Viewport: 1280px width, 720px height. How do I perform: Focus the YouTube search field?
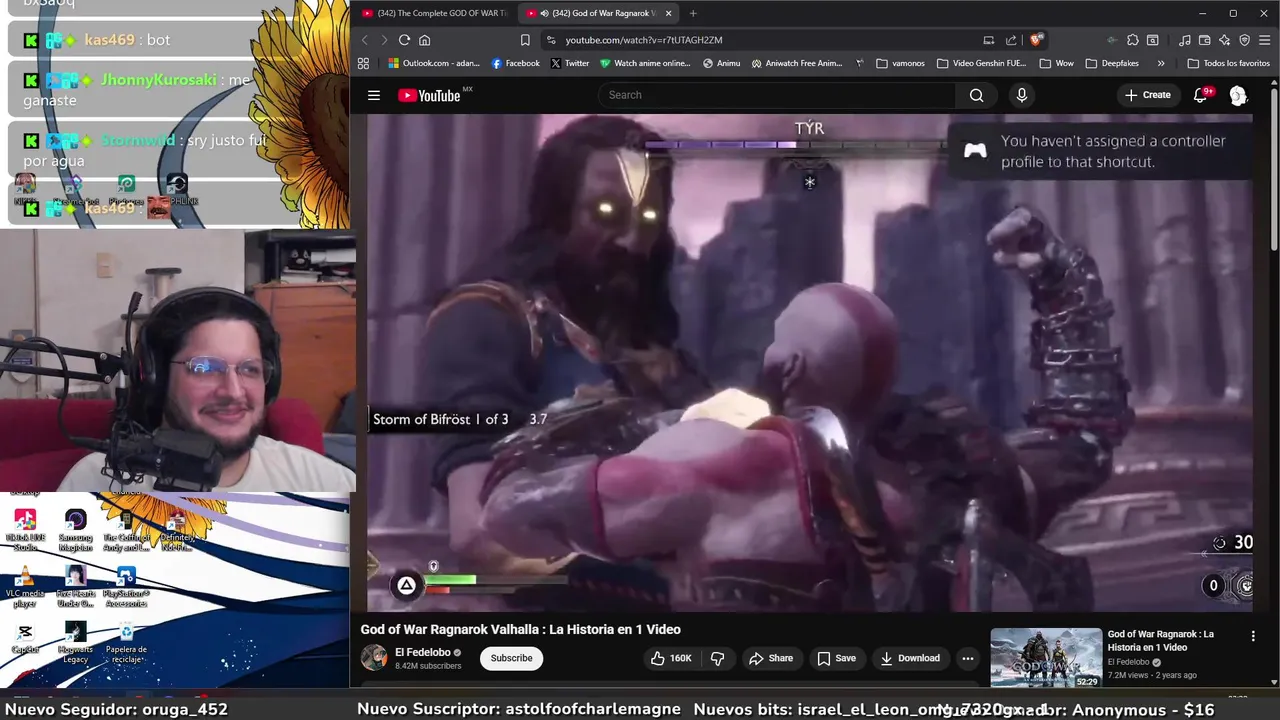[x=778, y=95]
